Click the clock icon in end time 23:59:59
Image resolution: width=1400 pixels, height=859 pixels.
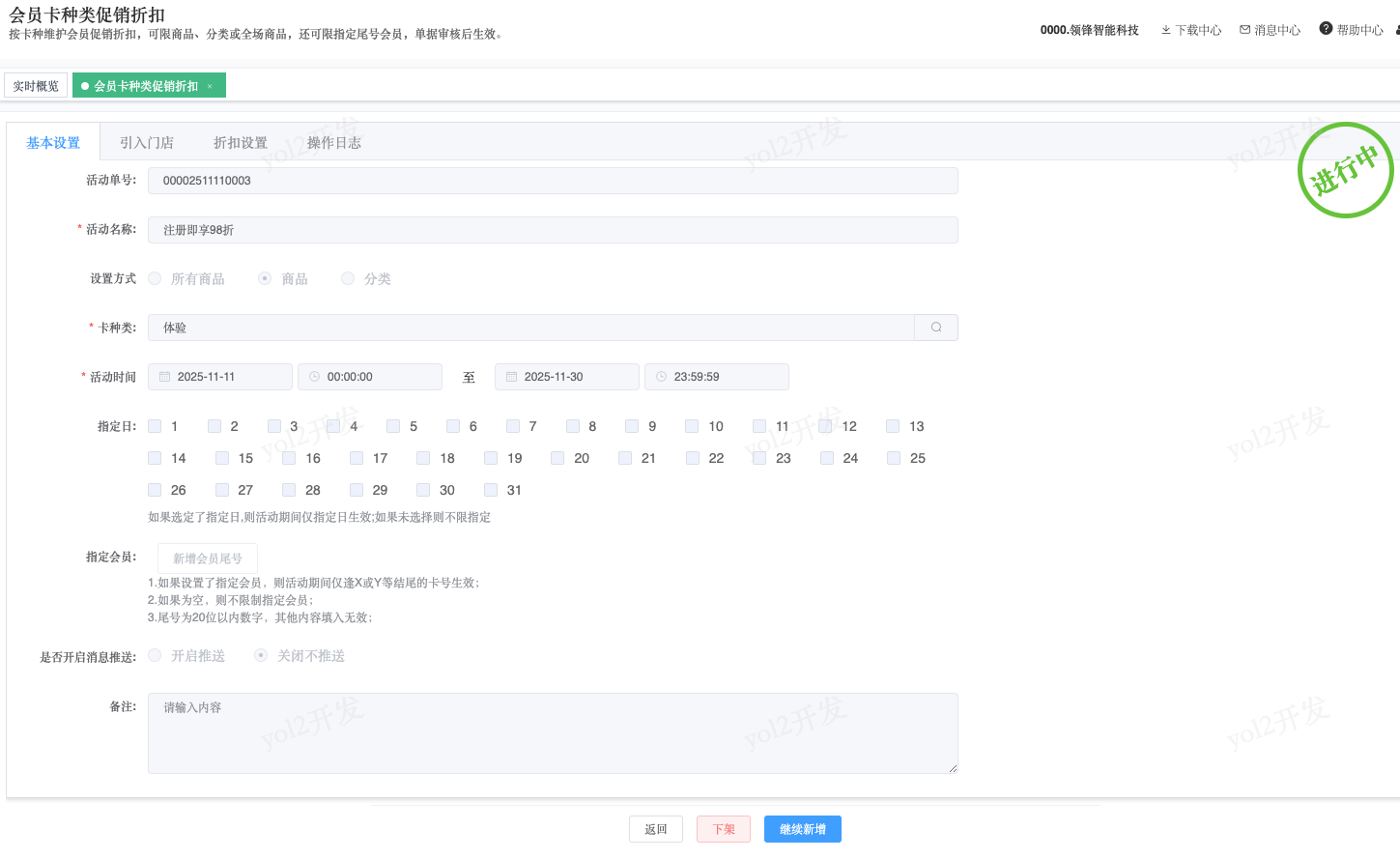pos(661,377)
